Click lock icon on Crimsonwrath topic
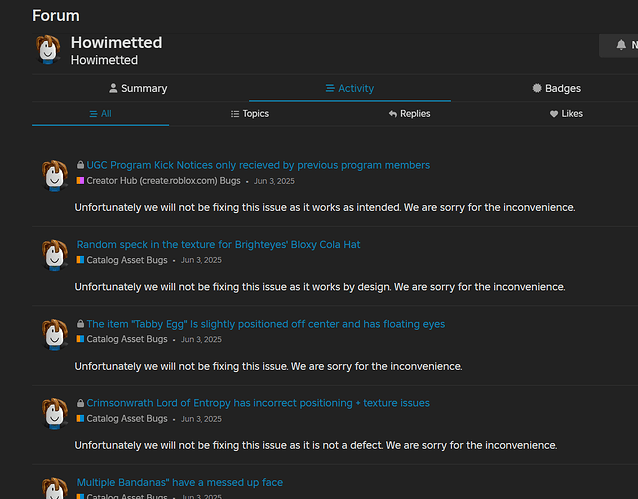Image resolution: width=638 pixels, height=499 pixels. [x=81, y=403]
